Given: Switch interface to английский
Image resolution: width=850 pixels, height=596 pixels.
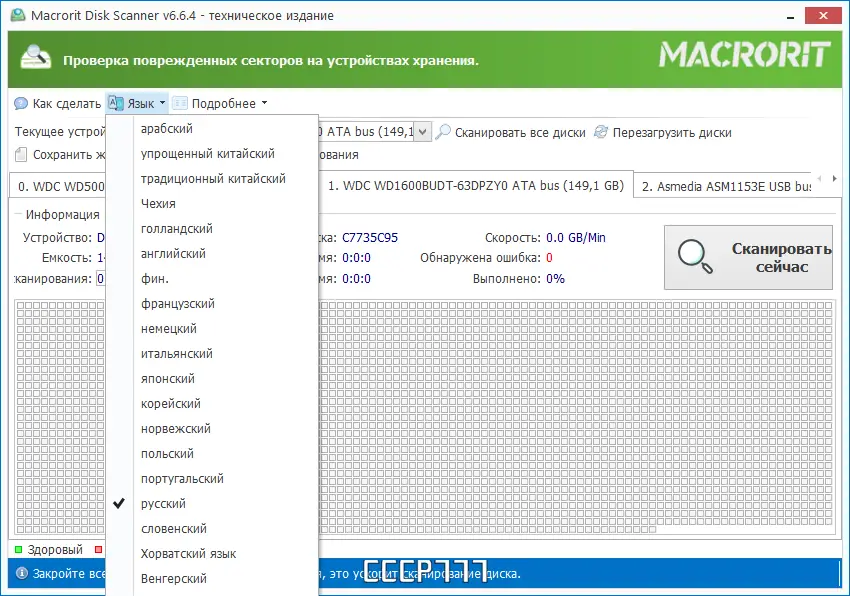Looking at the screenshot, I should click(x=212, y=253).
